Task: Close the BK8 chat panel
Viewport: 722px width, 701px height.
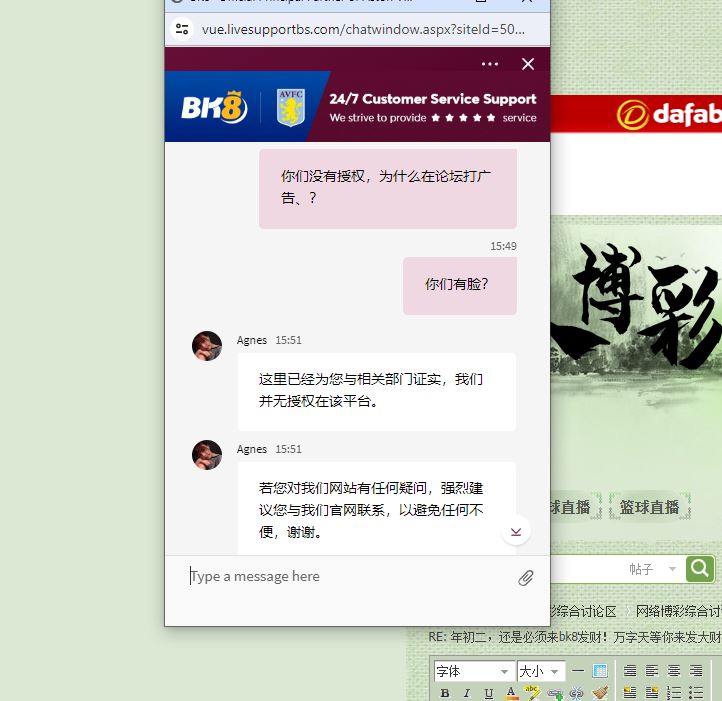Action: 528,64
